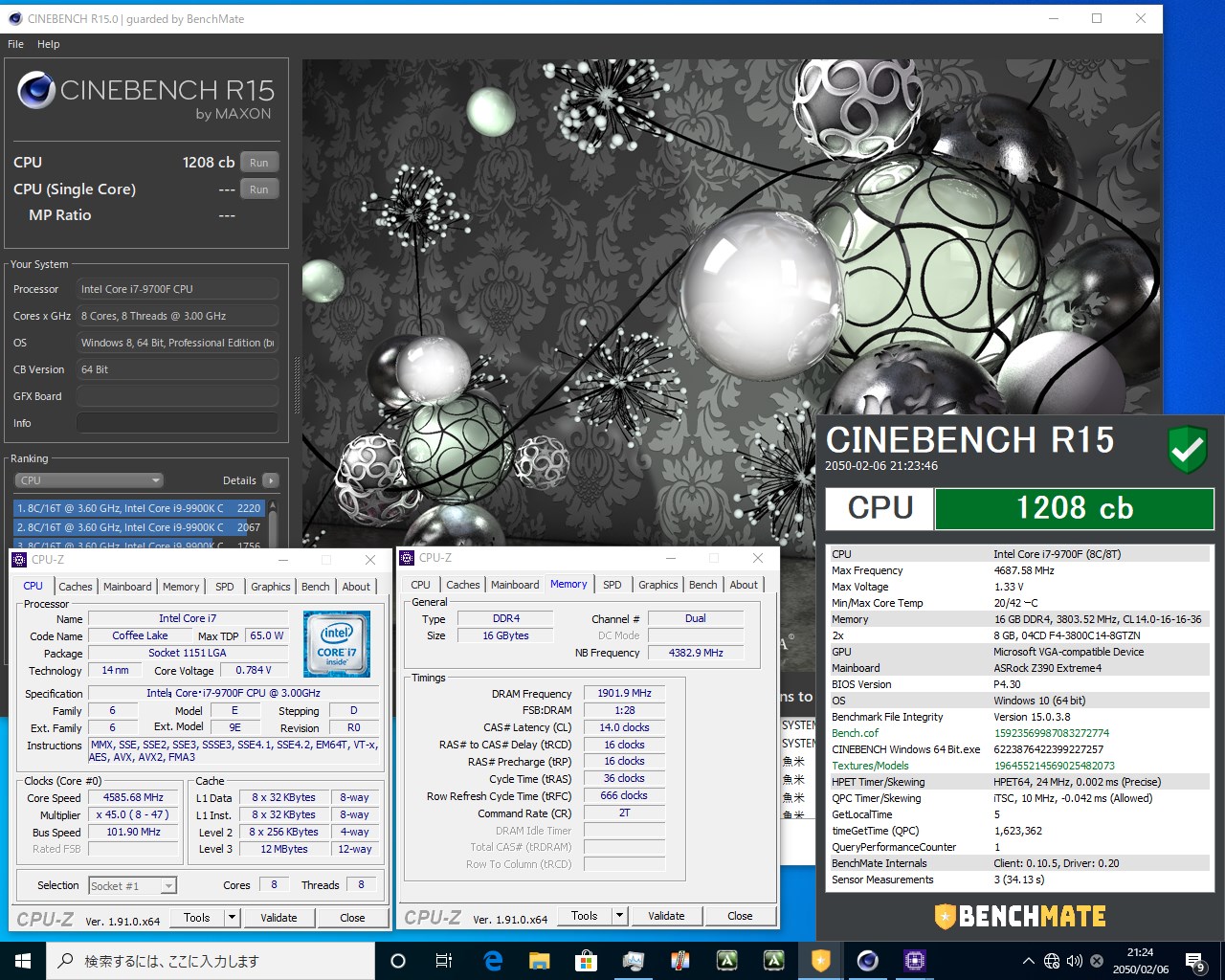This screenshot has height=980, width=1225.
Task: Open Cortana from the taskbar circle
Action: 398,961
